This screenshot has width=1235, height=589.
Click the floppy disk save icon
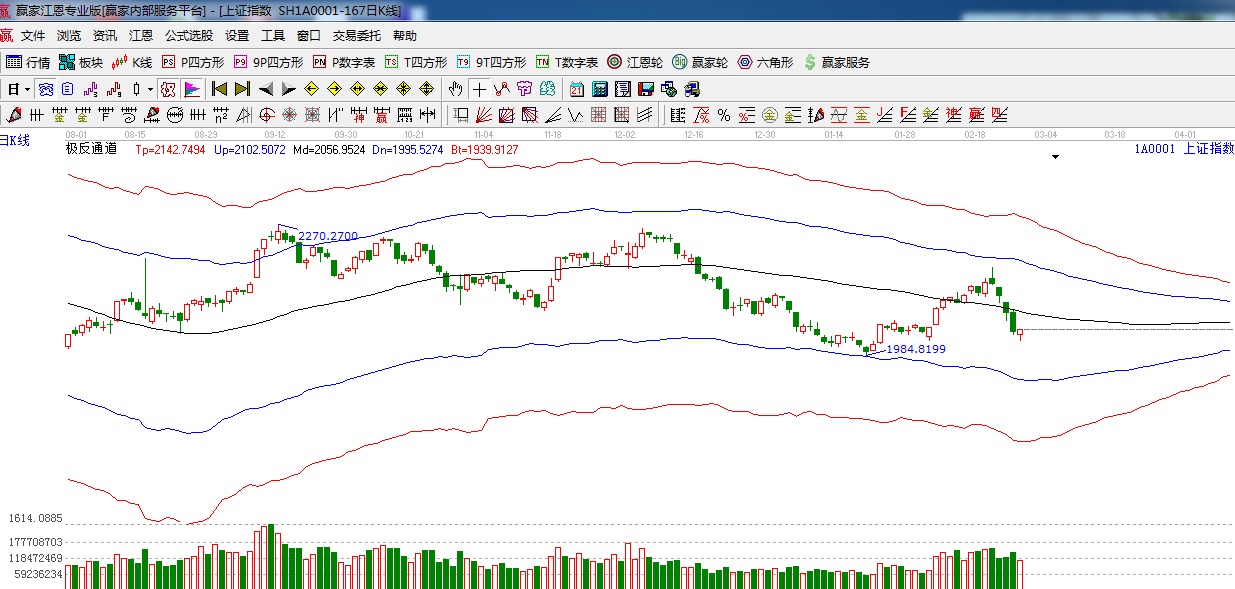point(645,89)
